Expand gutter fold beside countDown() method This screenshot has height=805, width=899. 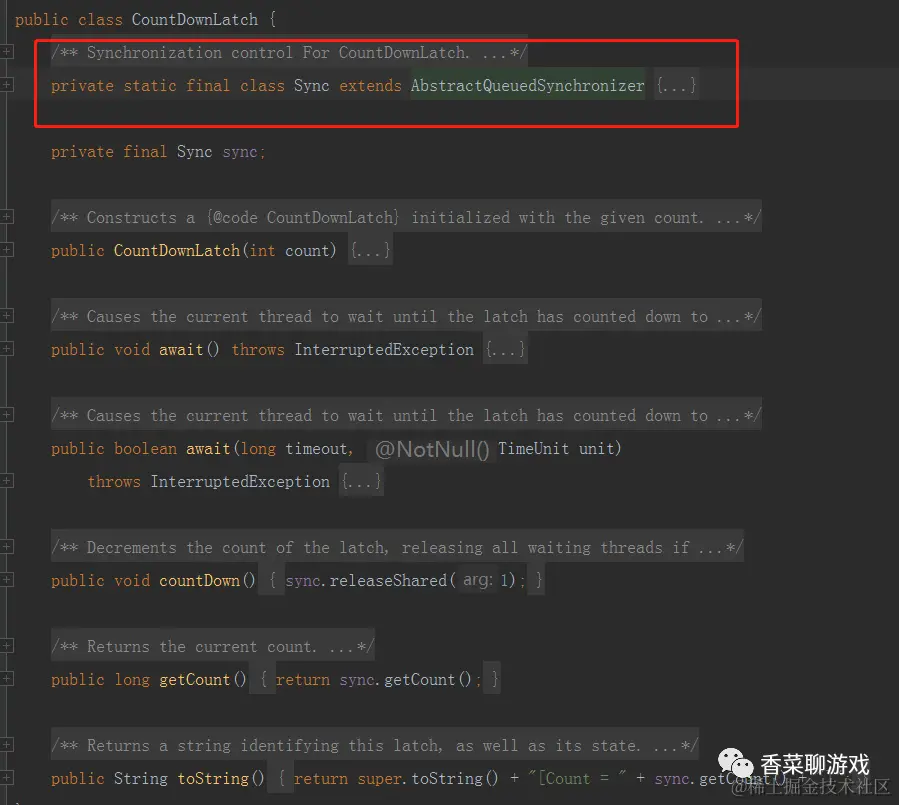click(x=6, y=580)
